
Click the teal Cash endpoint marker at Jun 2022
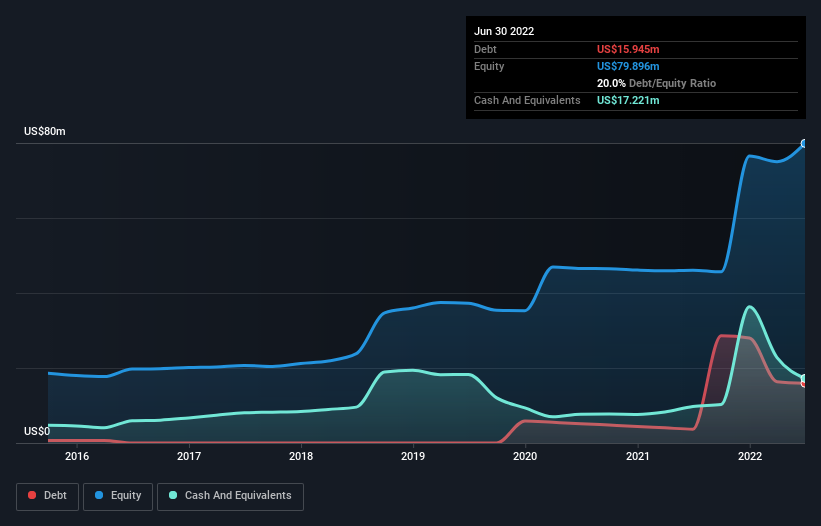coord(804,378)
